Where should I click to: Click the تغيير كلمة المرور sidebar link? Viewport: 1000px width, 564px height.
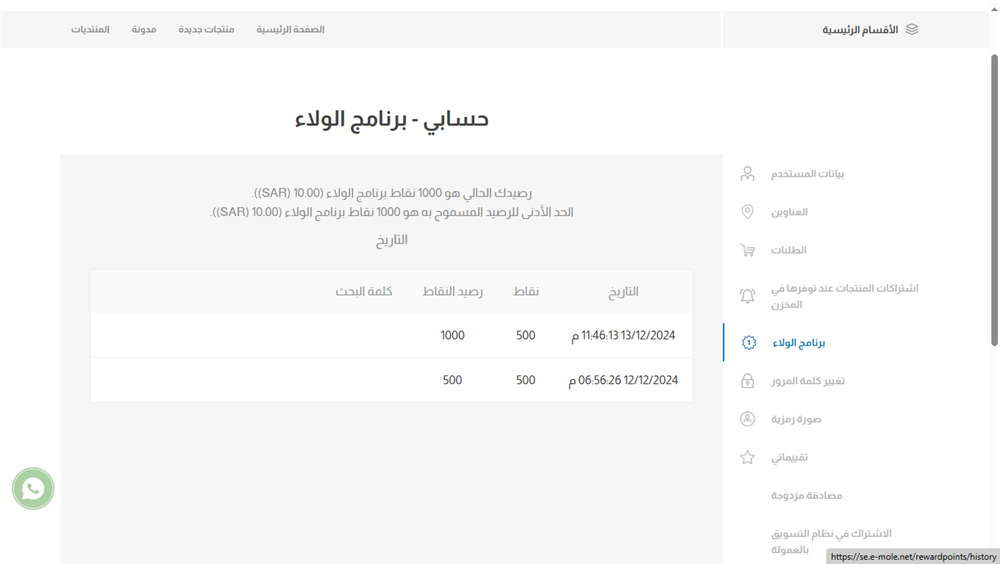(808, 381)
